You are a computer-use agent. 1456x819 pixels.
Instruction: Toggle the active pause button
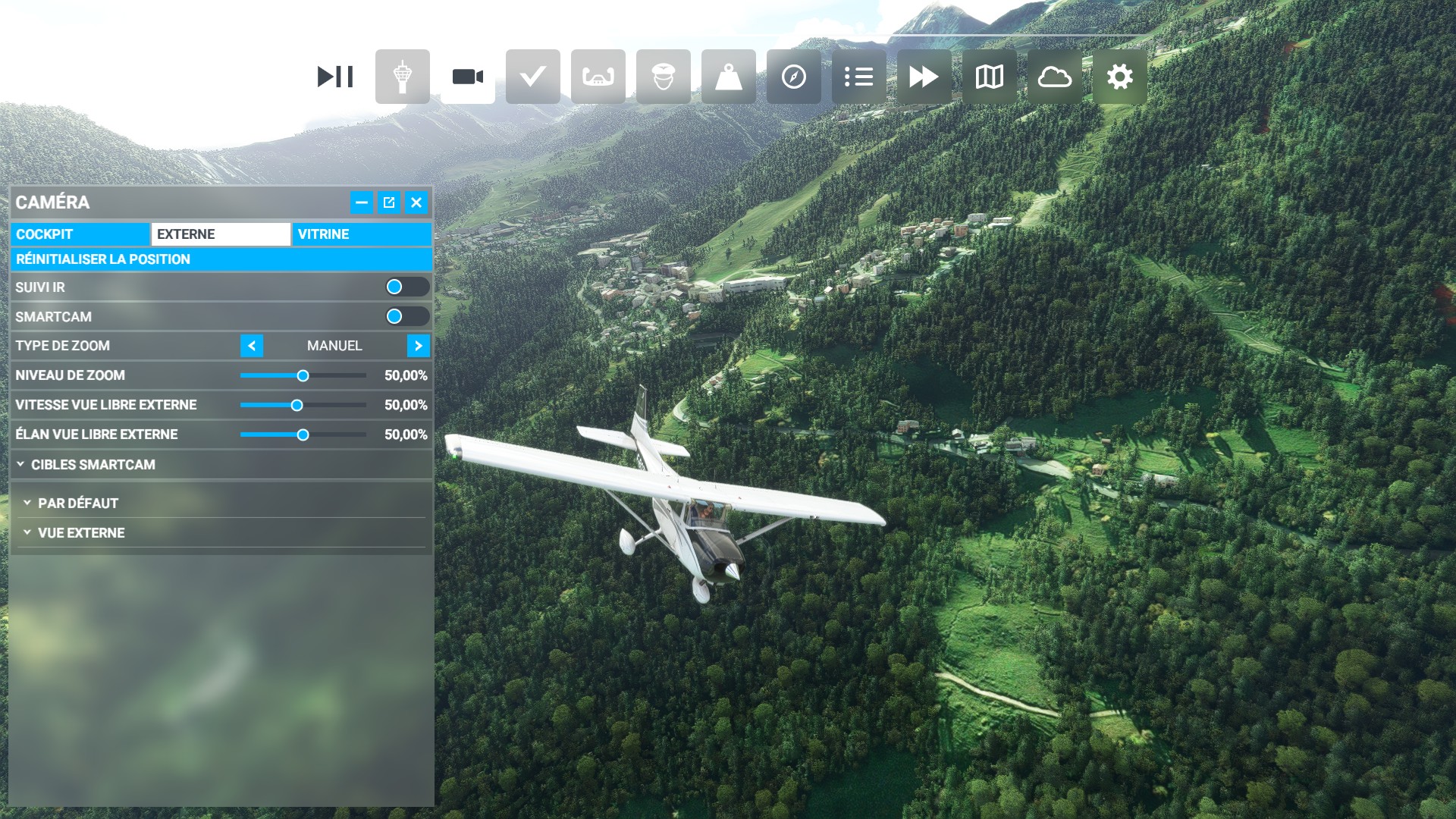[x=335, y=77]
